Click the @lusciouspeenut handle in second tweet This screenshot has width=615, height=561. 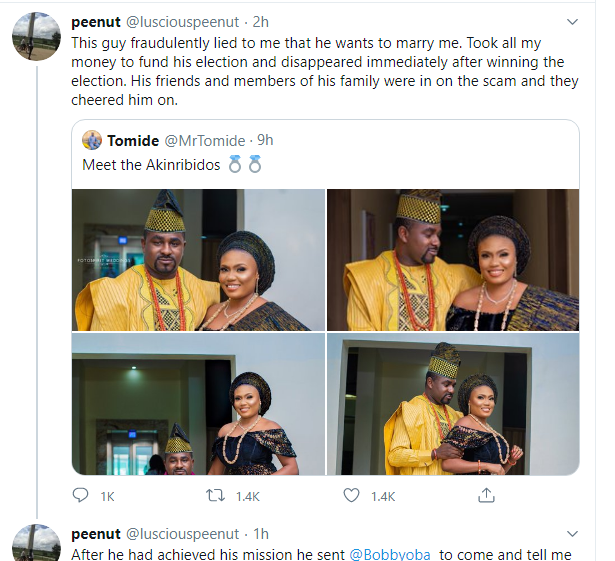click(182, 534)
